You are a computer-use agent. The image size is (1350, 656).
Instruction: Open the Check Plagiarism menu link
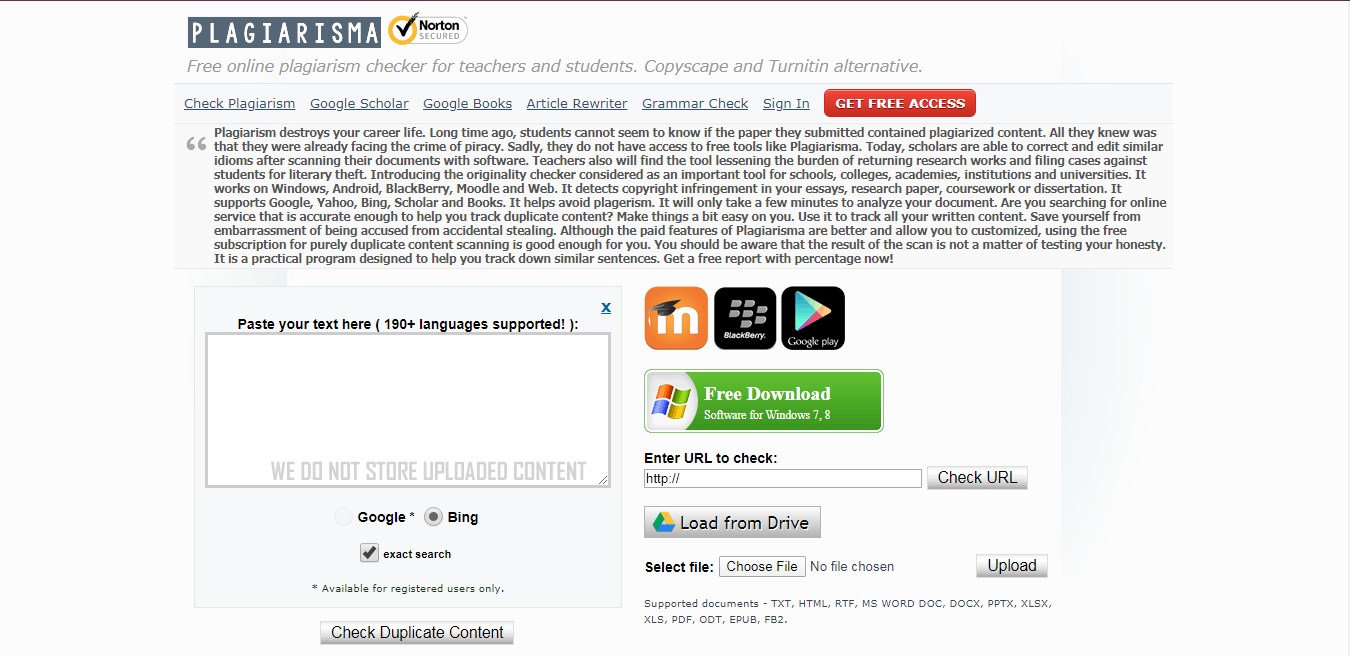pos(240,104)
